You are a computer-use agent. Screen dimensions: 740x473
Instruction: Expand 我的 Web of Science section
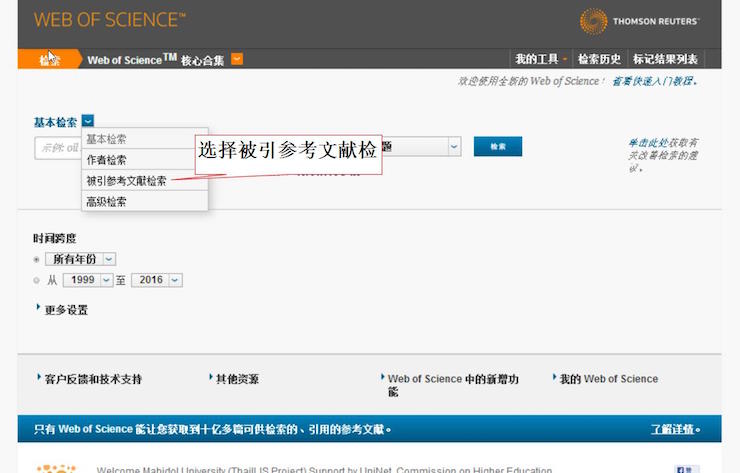(x=605, y=379)
